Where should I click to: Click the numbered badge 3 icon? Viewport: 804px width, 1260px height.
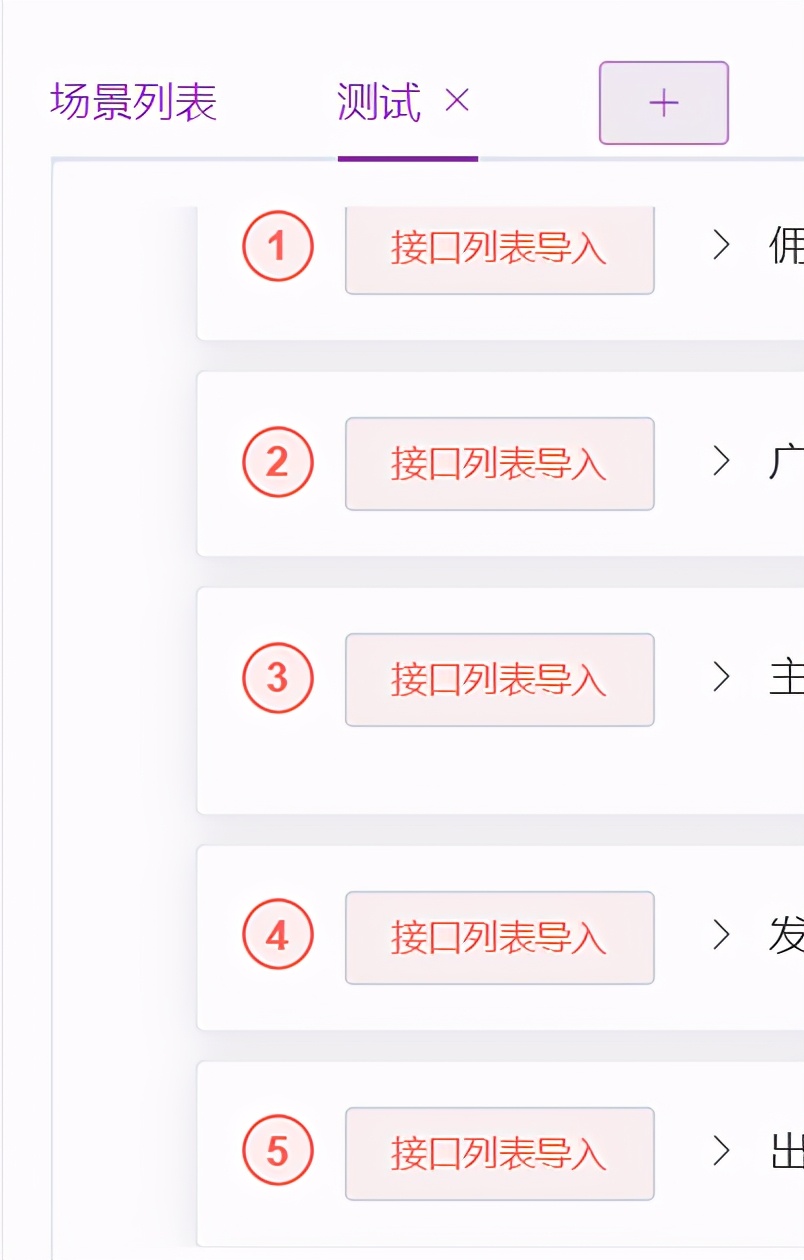(x=278, y=679)
